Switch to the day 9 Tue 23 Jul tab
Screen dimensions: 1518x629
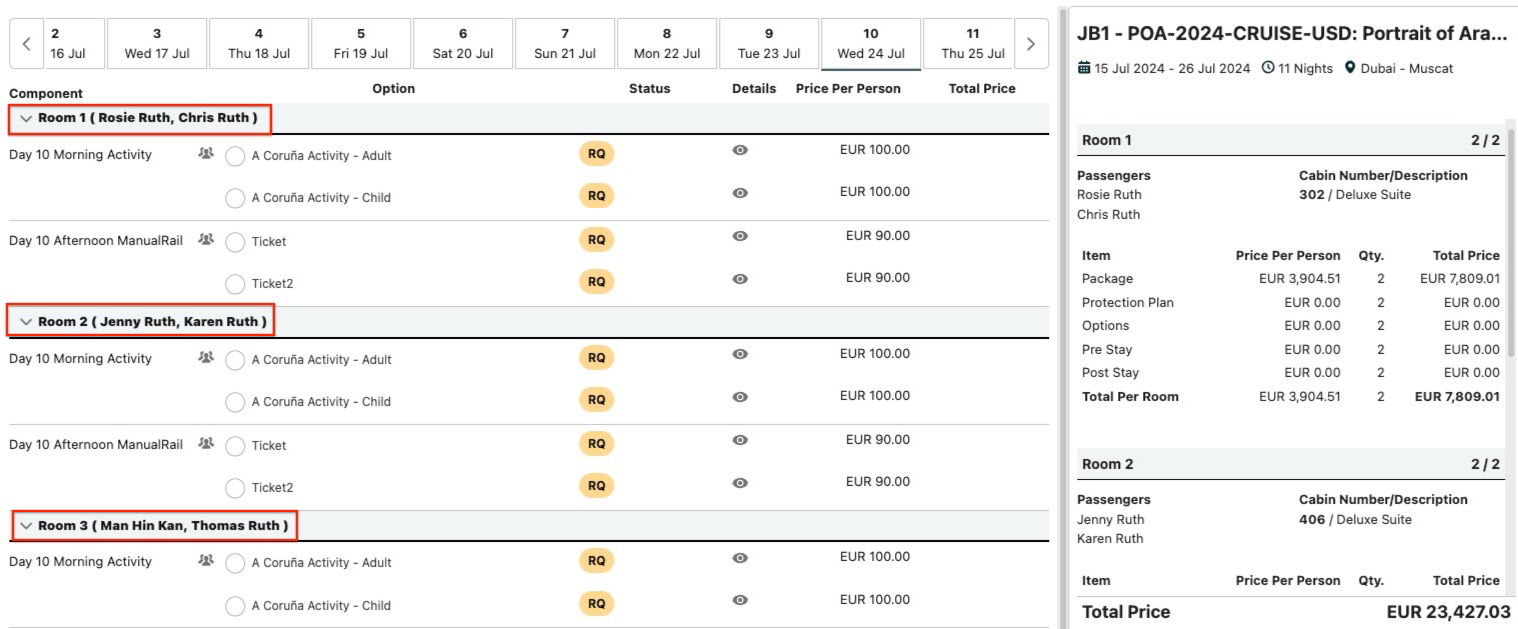tap(768, 44)
